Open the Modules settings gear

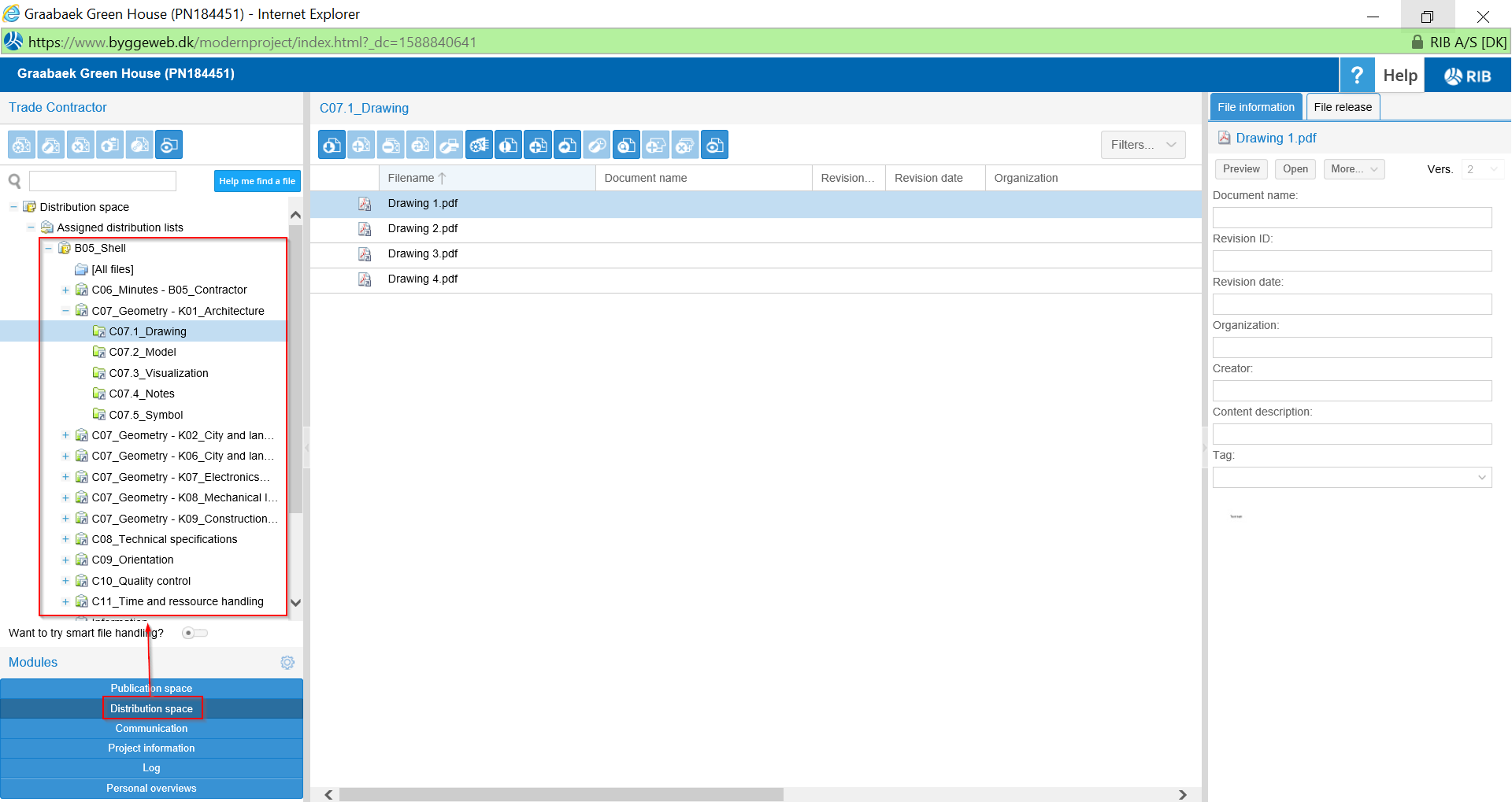point(287,663)
